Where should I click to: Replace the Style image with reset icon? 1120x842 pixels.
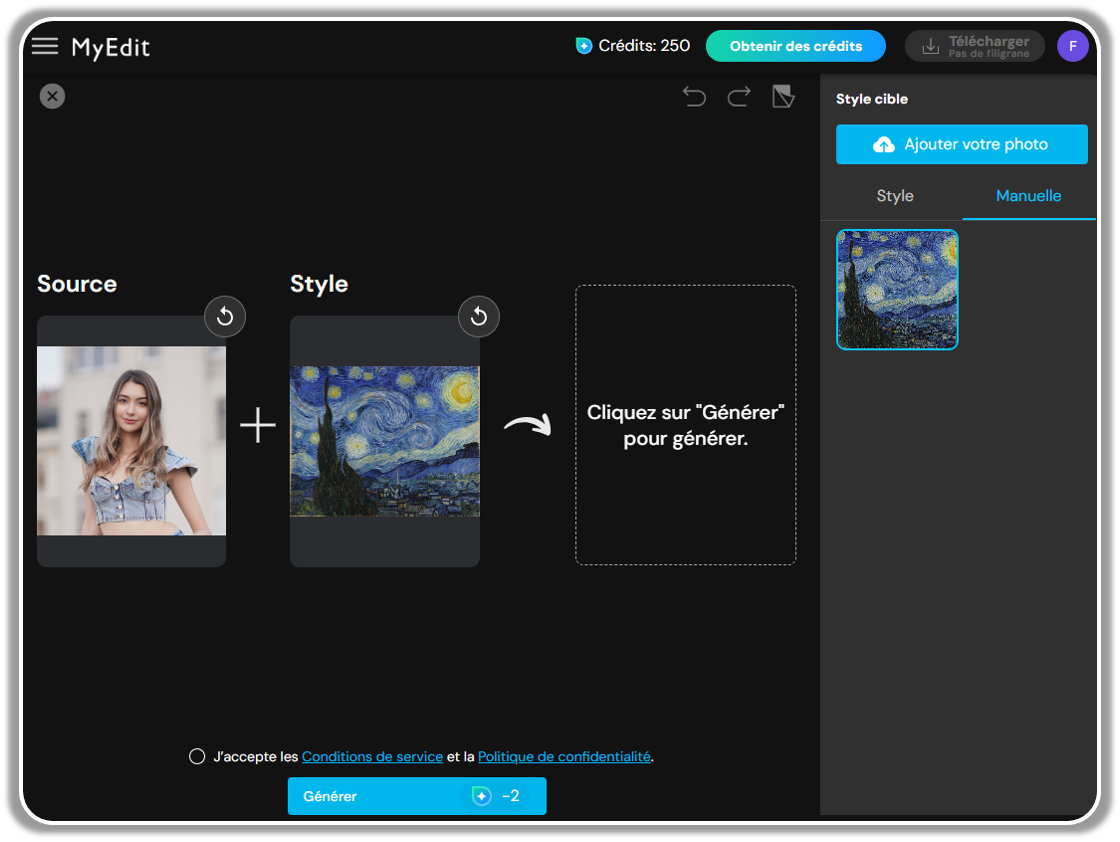tap(479, 316)
